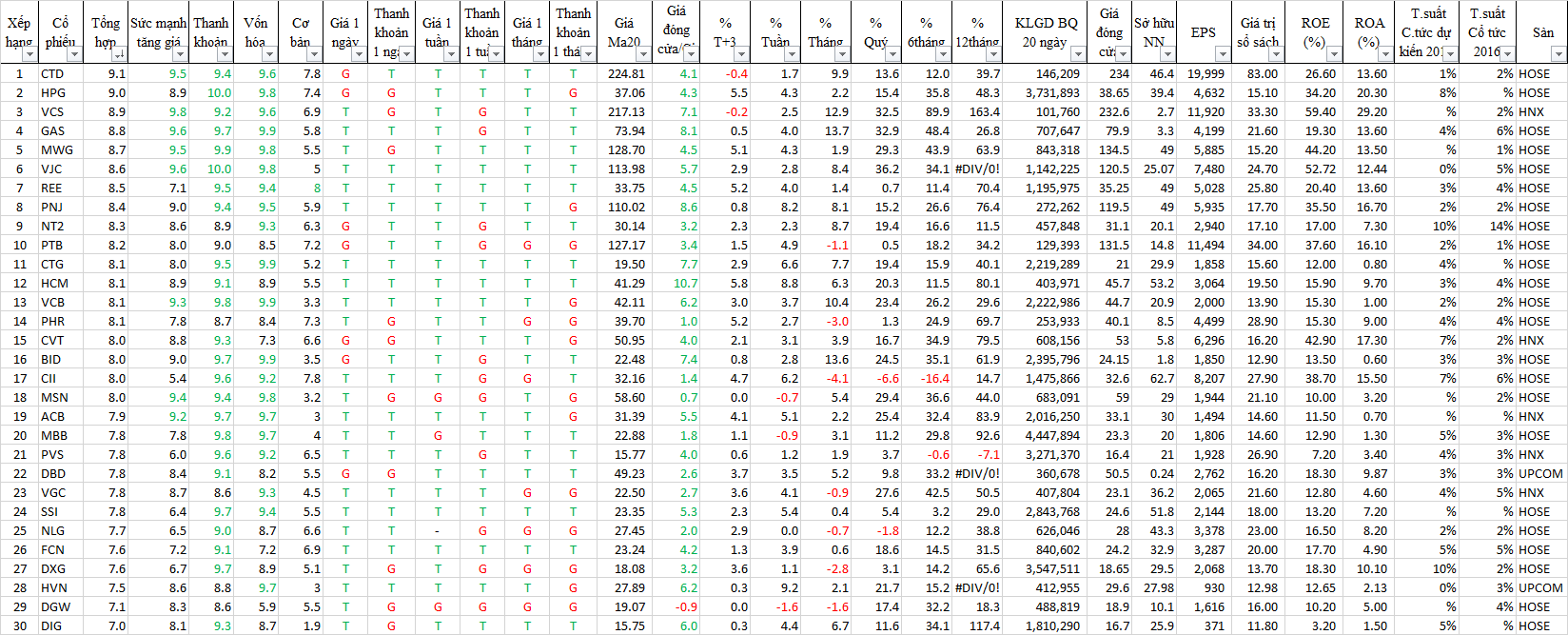Click the FCN ticker cell
1568x635 pixels.
[x=62, y=549]
